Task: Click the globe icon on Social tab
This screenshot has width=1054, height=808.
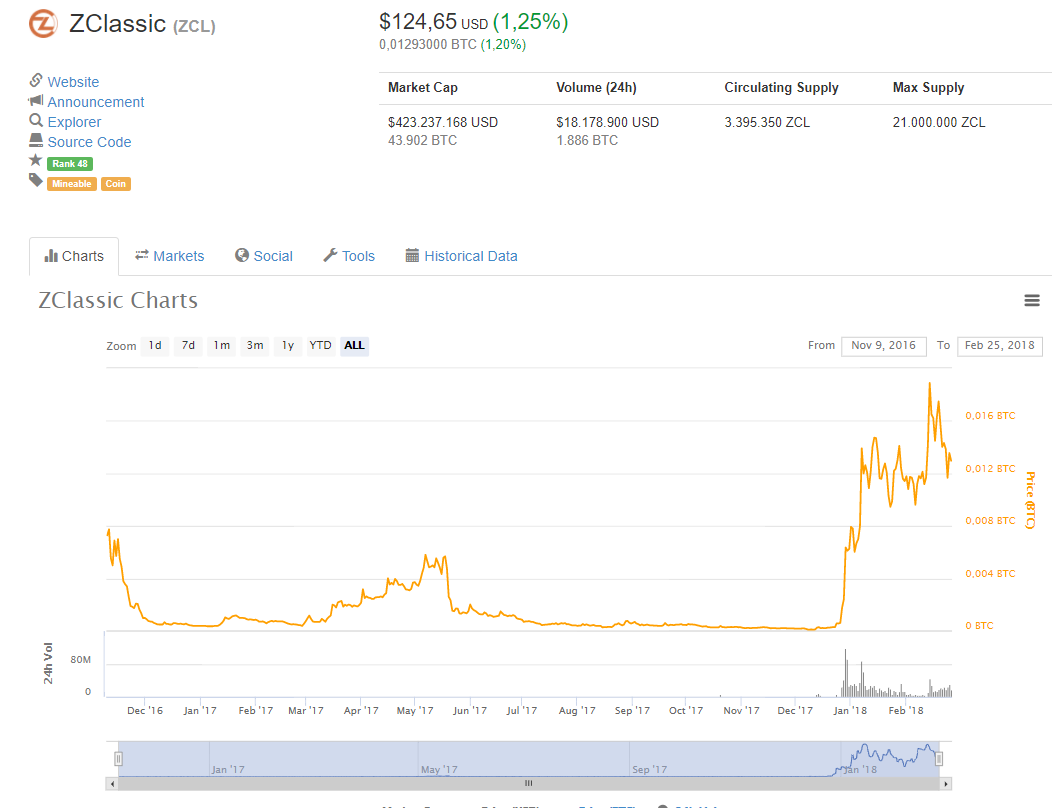Action: point(242,255)
